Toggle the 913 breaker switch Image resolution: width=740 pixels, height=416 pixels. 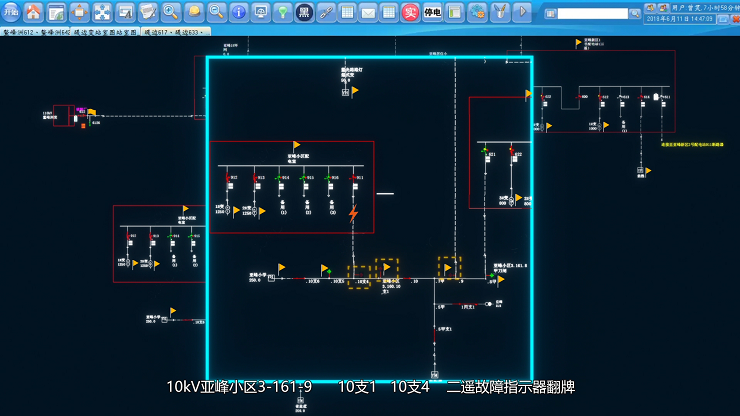255,178
